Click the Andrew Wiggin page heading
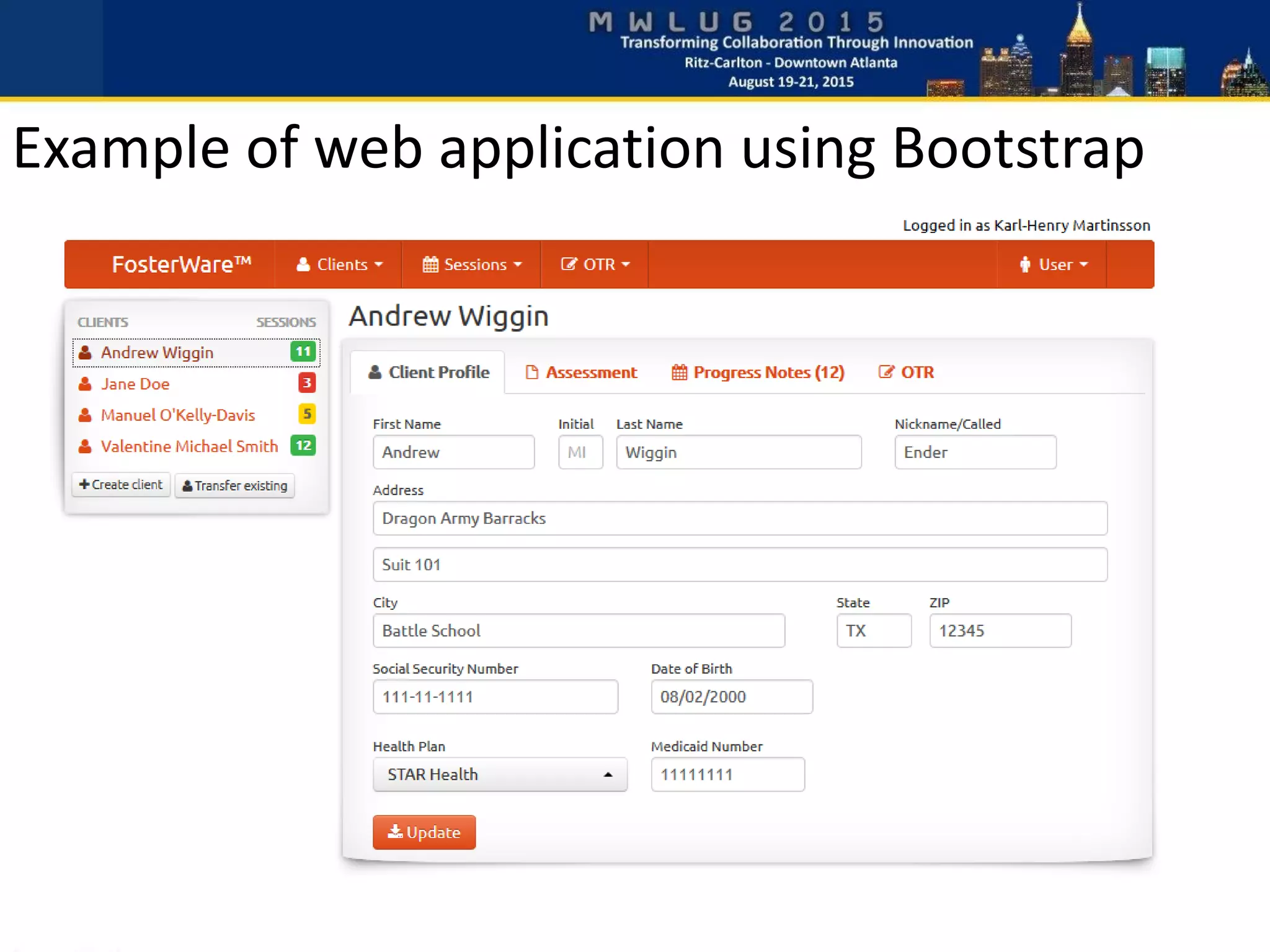 pos(449,317)
